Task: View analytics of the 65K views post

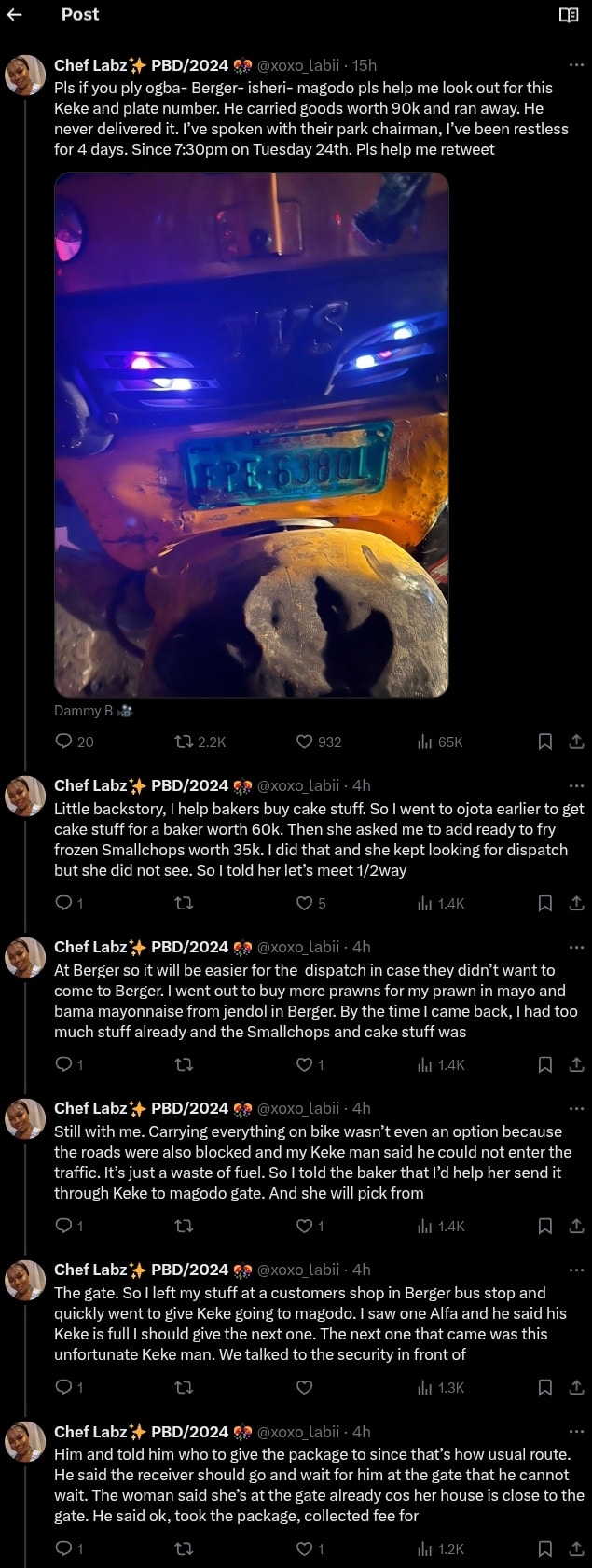Action: coord(425,742)
